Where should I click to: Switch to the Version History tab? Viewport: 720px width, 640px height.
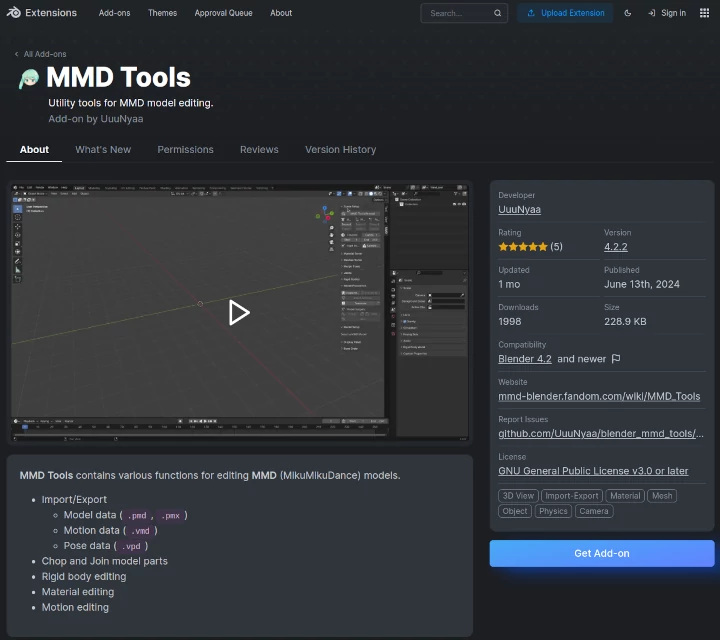tap(340, 150)
